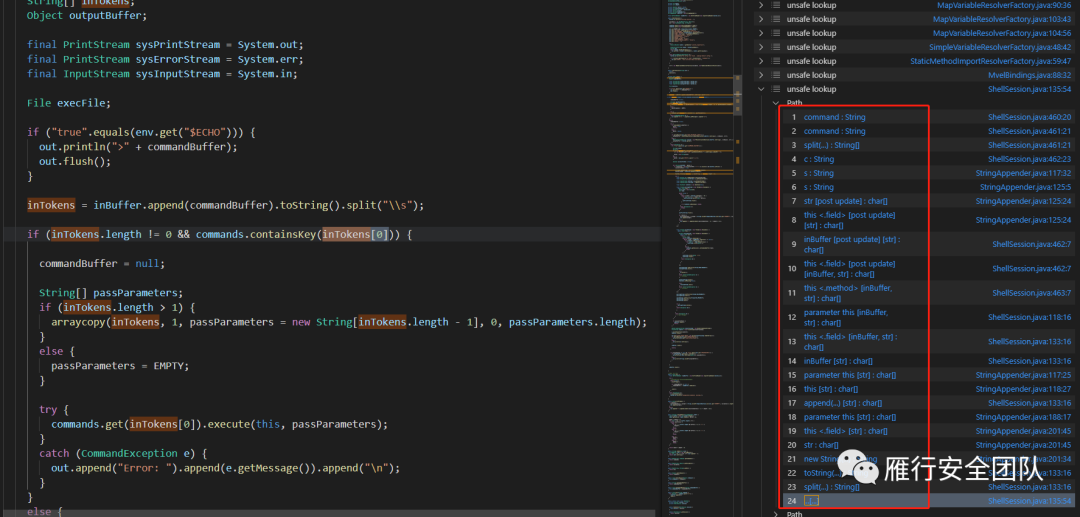The image size is (1080, 517).
Task: Select path step 12 'parameter this [inBuffer, str]'
Action: (845, 317)
